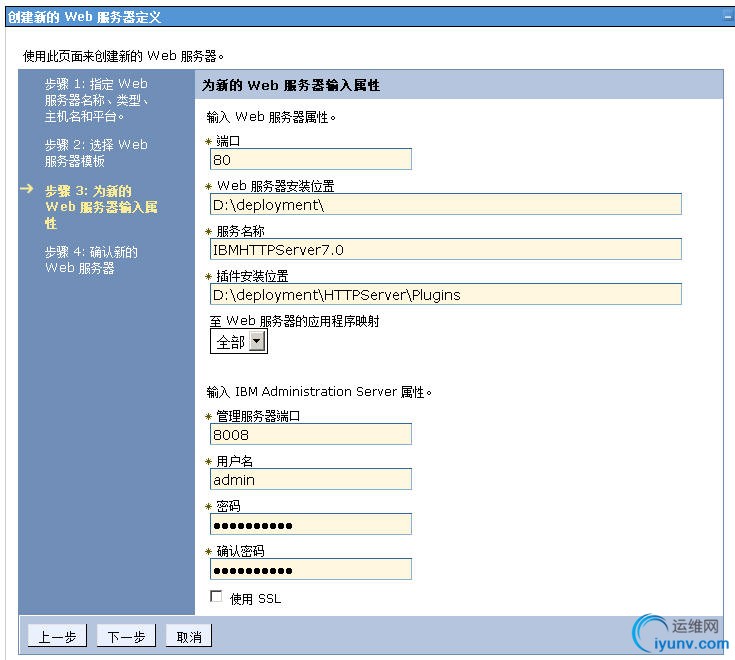Viewport: 735px width, 660px height.
Task: Click the 创建新的 Web 服务器定义 title
Action: [84, 17]
